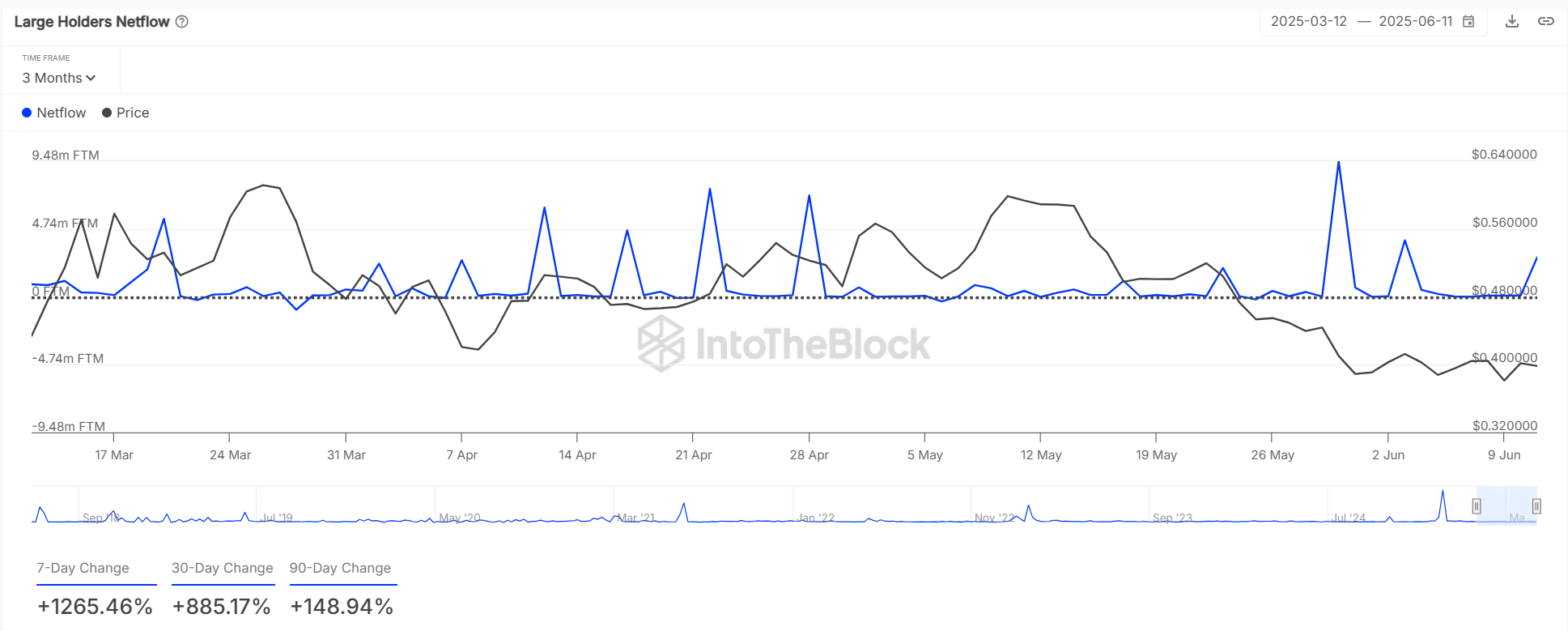Open the date range selector
Screen dimensions: 1568x631
click(1373, 22)
